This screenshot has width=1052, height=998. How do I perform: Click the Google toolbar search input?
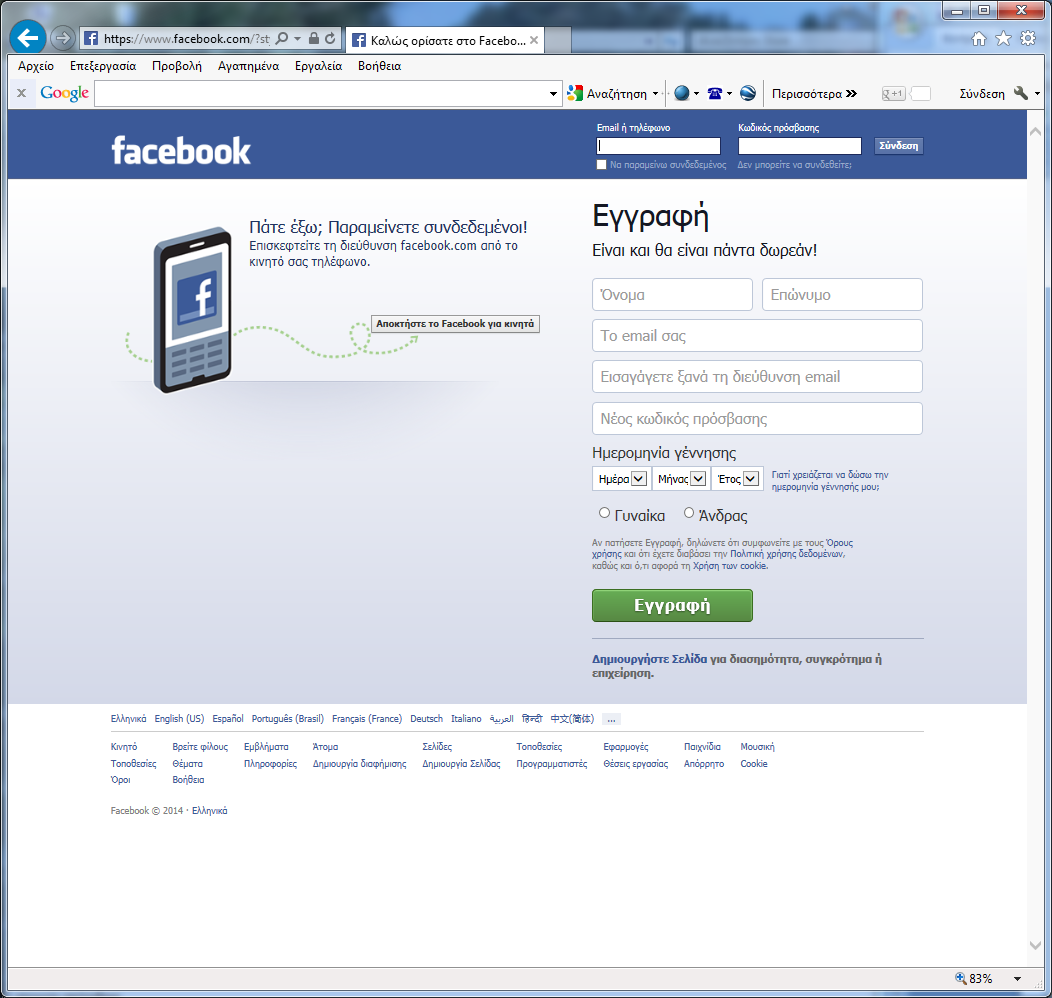pos(321,93)
